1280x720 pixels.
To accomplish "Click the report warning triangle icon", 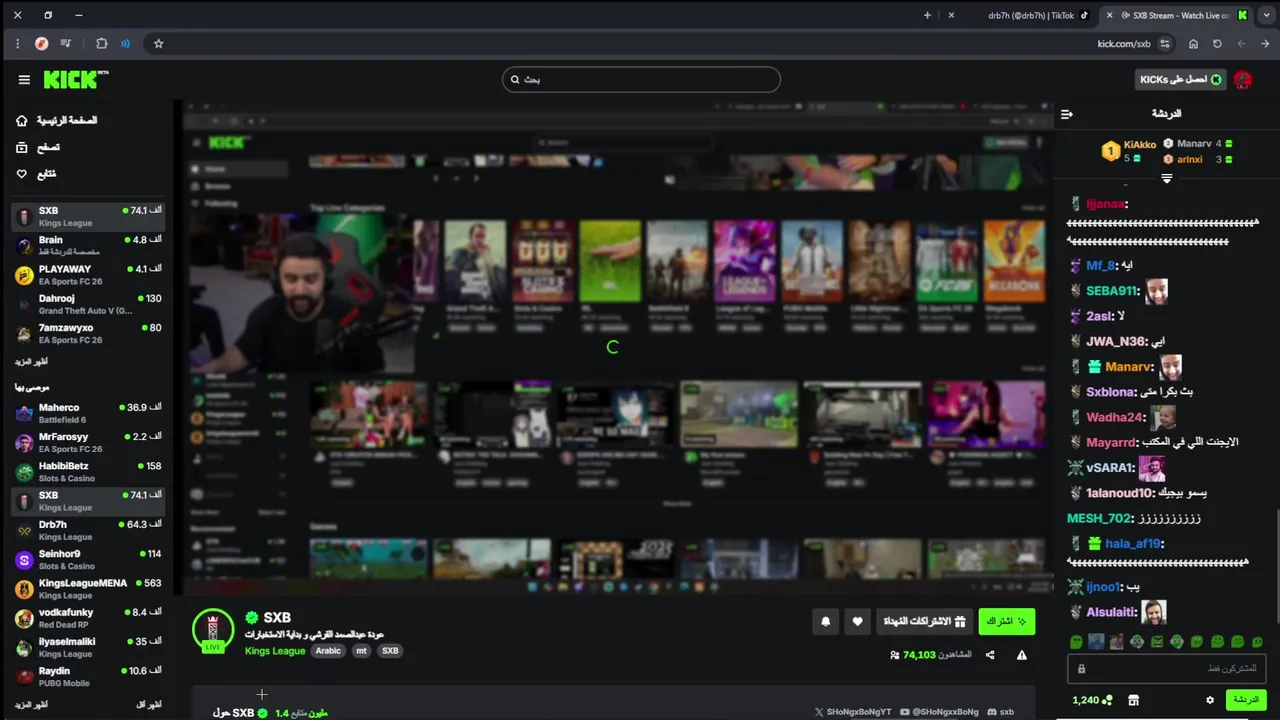I will [x=1022, y=655].
